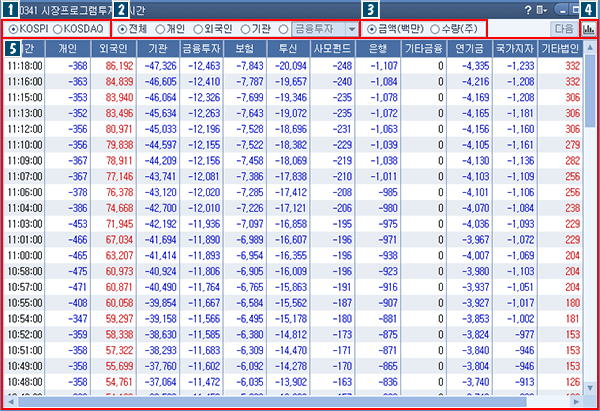Click the vertical scrollbar down arrow
This screenshot has width=600, height=411.
(590, 388)
